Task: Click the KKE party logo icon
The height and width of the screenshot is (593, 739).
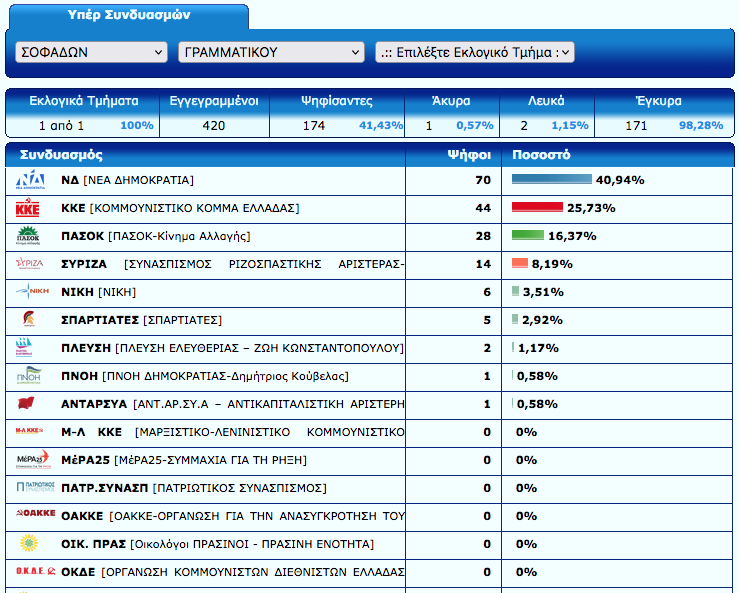Action: coord(27,208)
